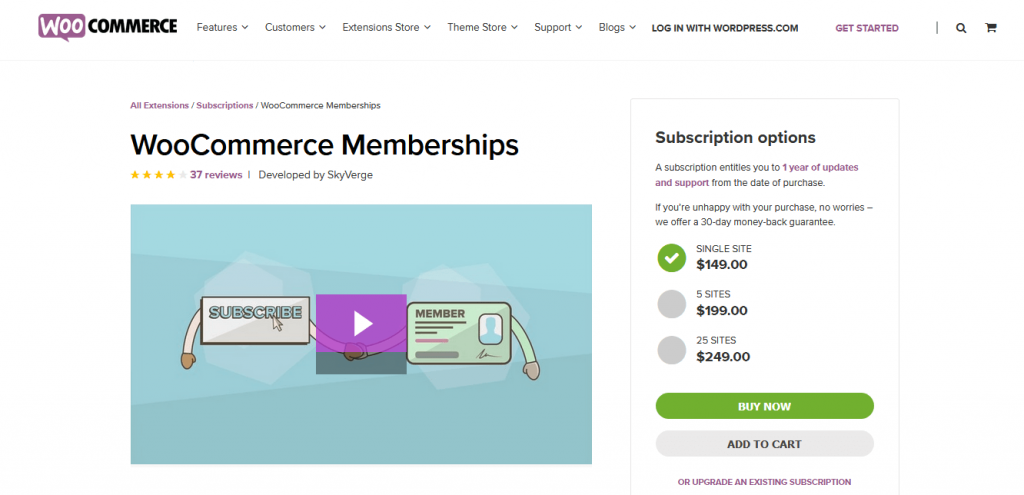
Task: Click the star rating icons
Action: (x=157, y=174)
